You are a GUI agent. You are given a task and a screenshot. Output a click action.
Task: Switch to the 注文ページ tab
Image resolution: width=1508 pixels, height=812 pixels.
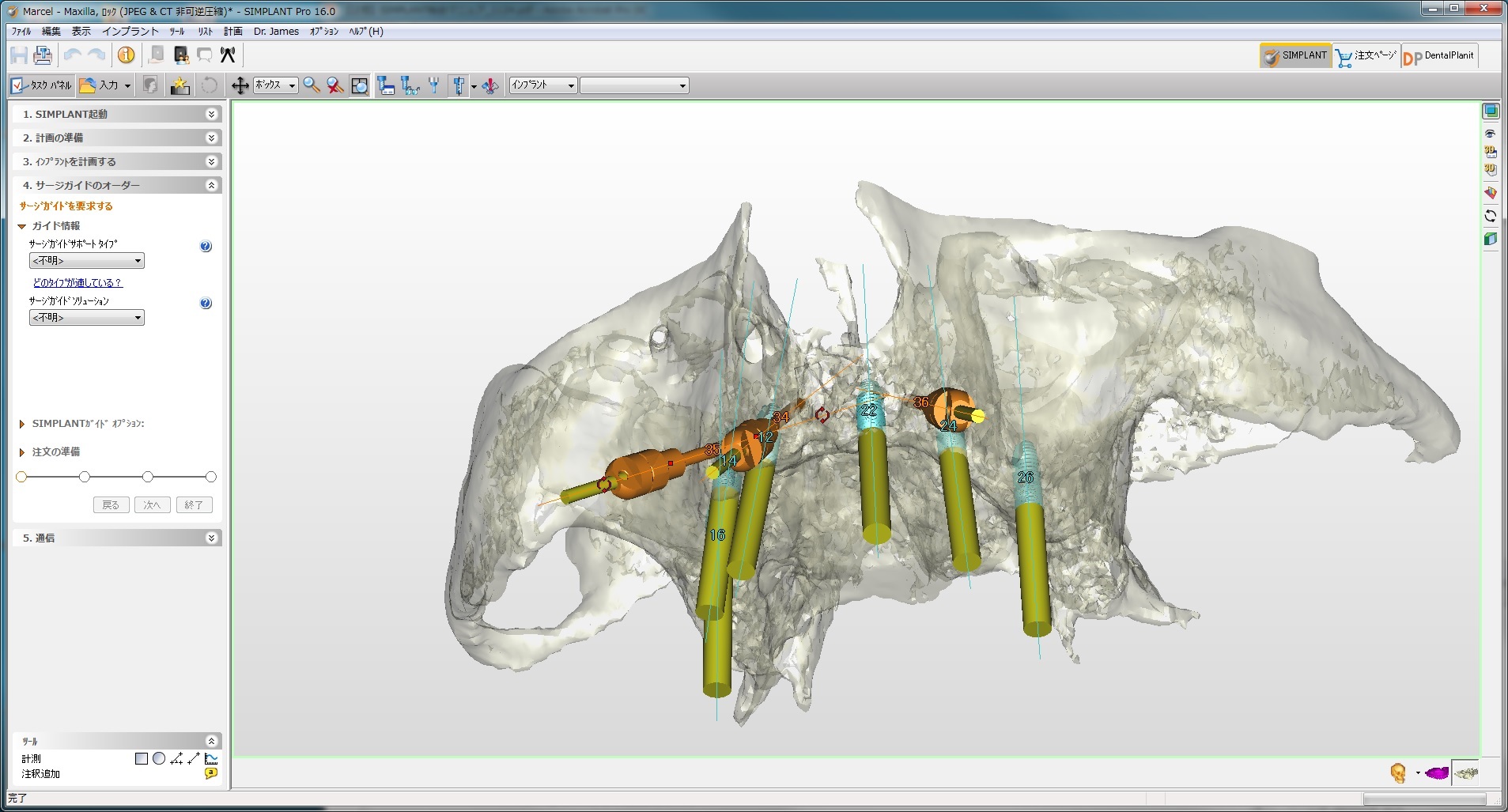coord(1366,55)
